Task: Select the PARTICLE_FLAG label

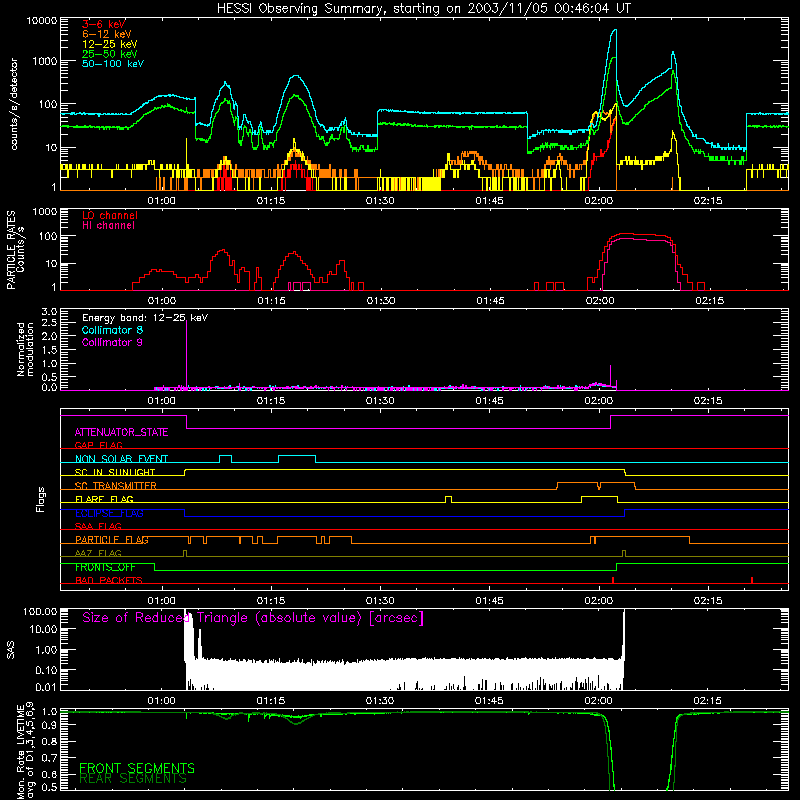Action: [x=112, y=539]
